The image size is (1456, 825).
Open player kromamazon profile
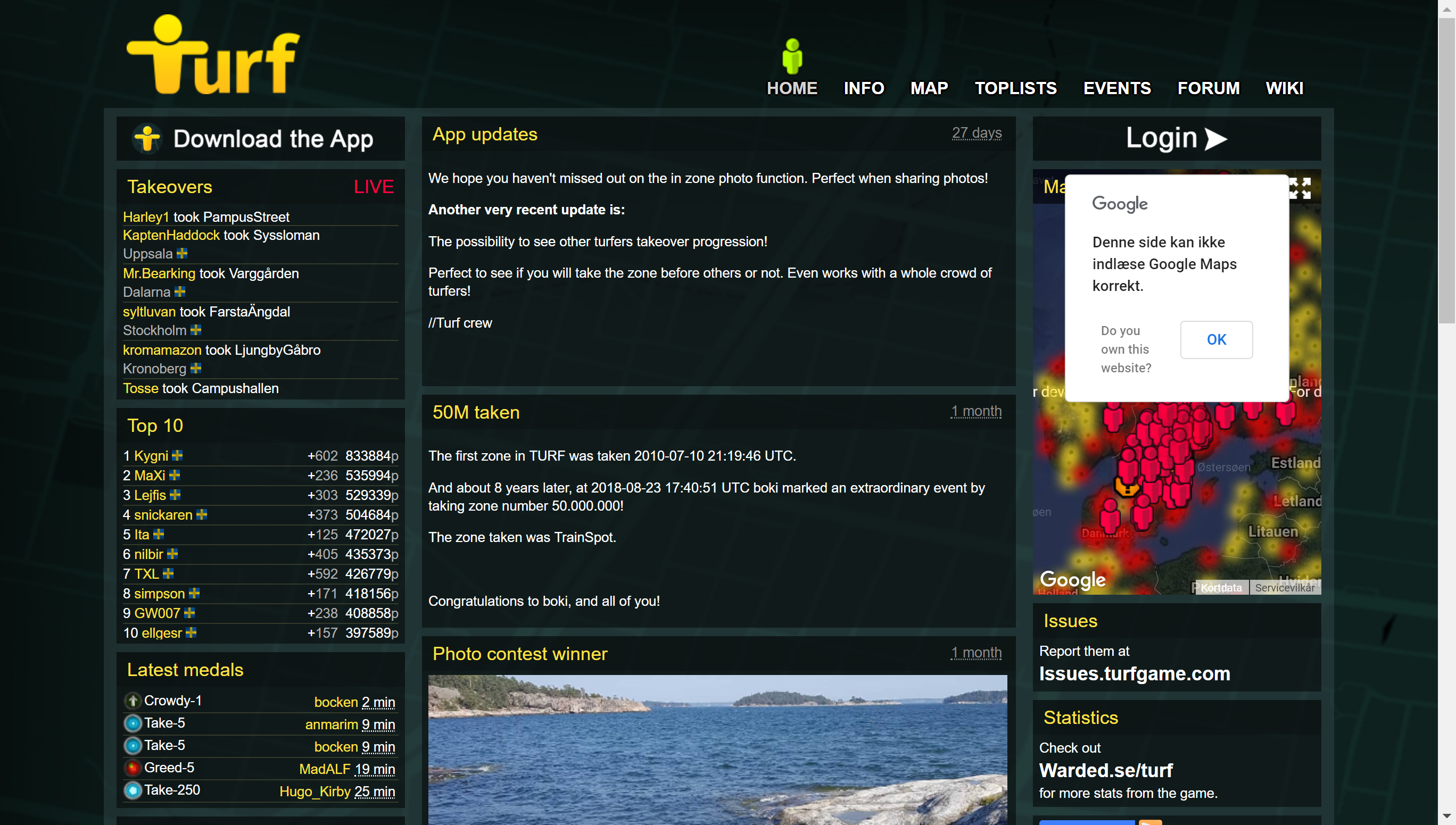(162, 350)
